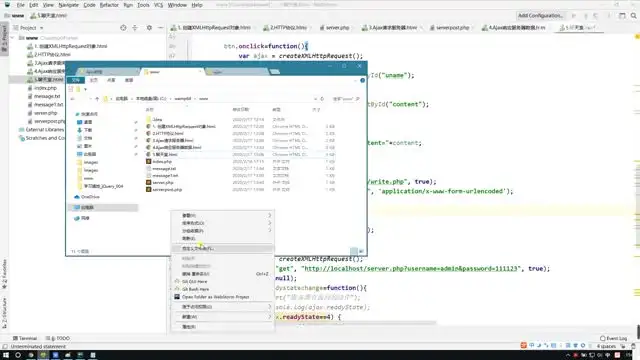Select the .idea folder in Explorer

pos(157,120)
